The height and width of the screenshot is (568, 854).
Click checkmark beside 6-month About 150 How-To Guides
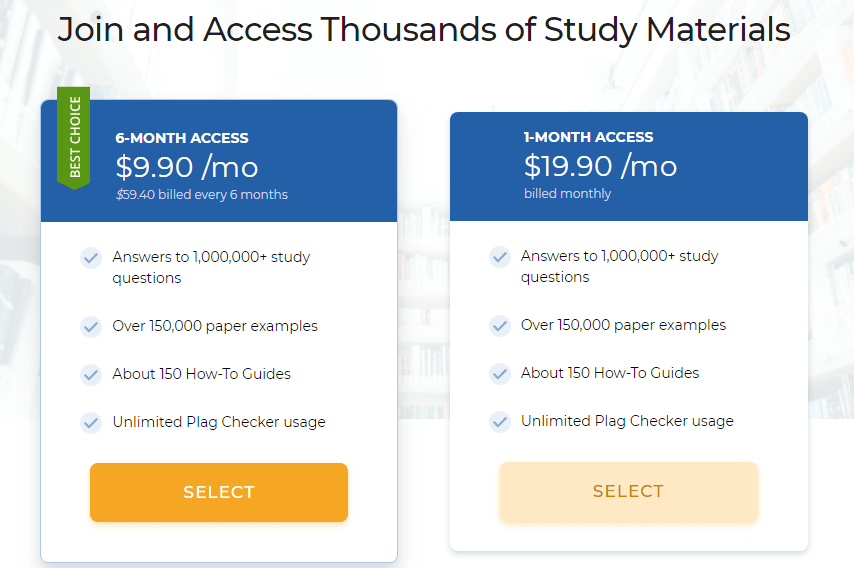tap(91, 375)
